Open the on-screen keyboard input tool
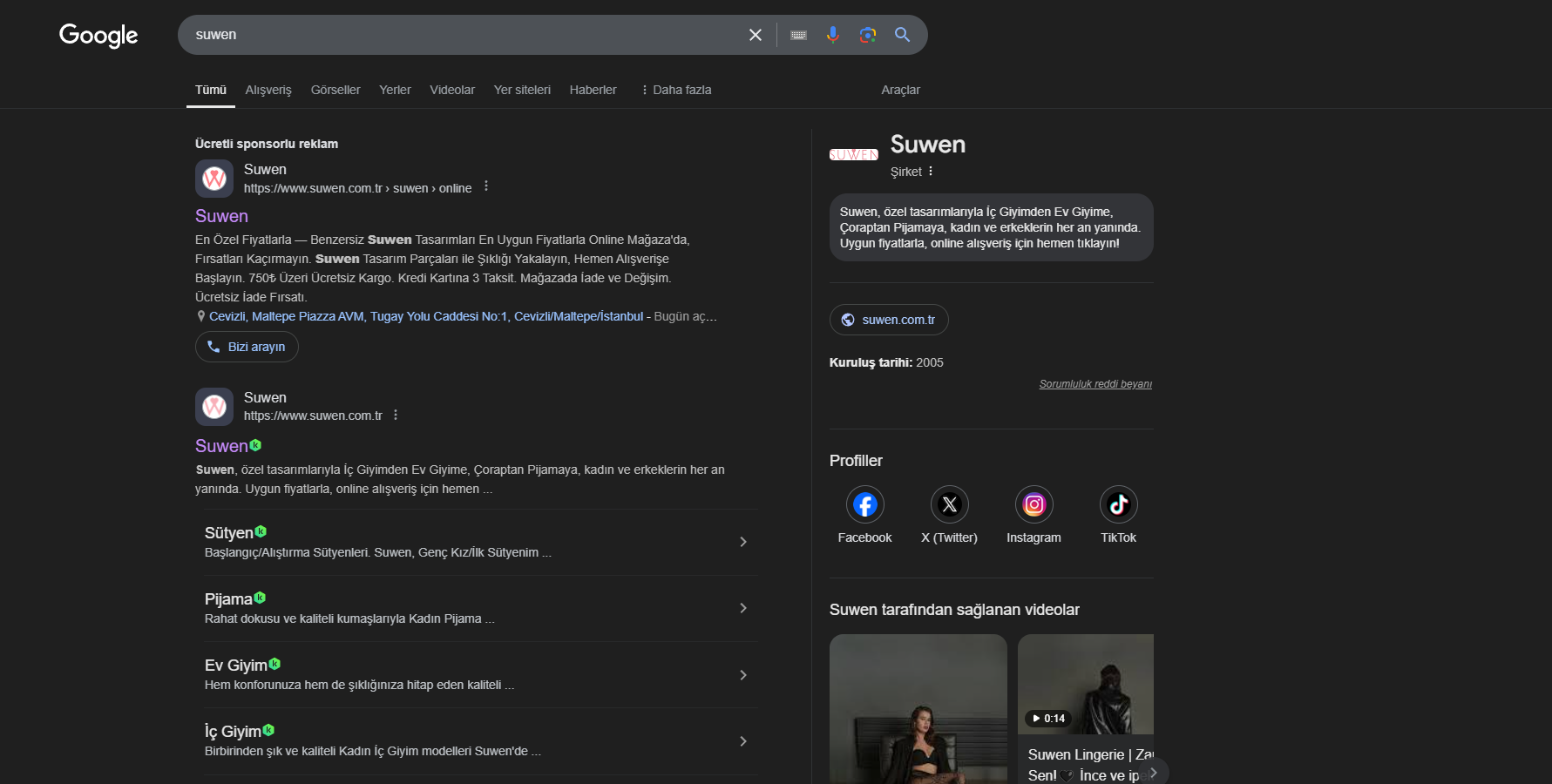The image size is (1552, 784). tap(798, 35)
